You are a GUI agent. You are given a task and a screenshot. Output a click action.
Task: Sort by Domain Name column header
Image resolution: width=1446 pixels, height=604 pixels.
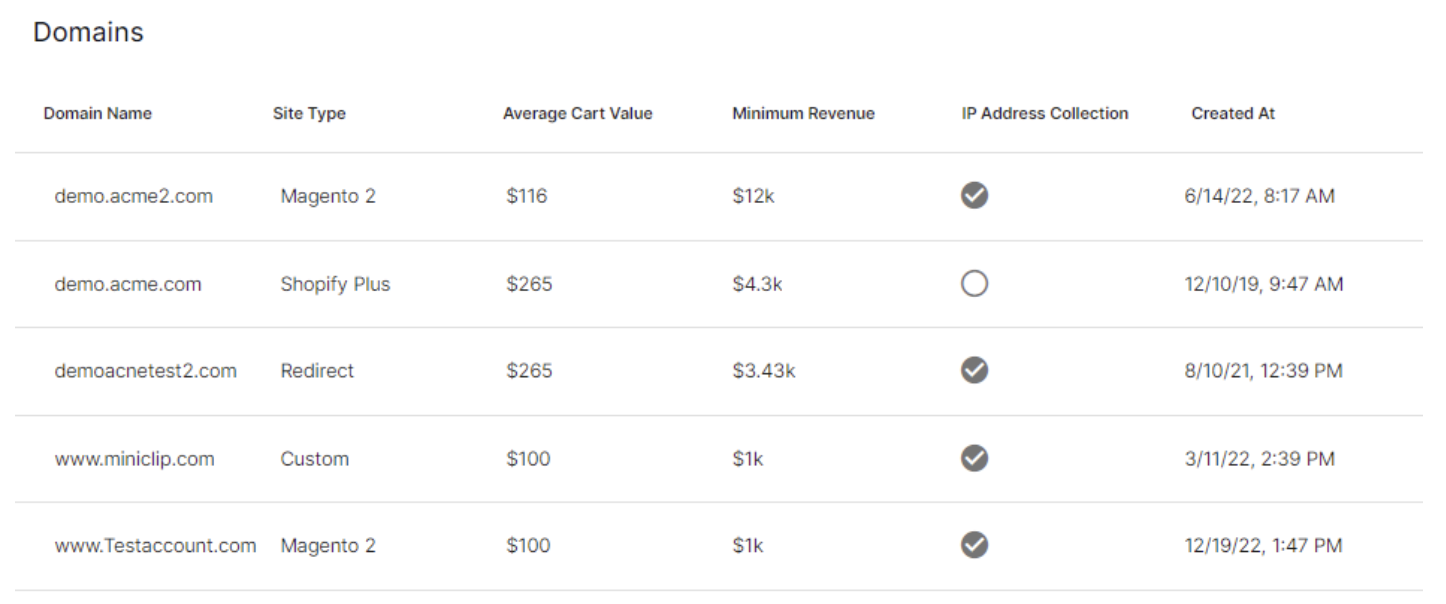click(x=97, y=114)
